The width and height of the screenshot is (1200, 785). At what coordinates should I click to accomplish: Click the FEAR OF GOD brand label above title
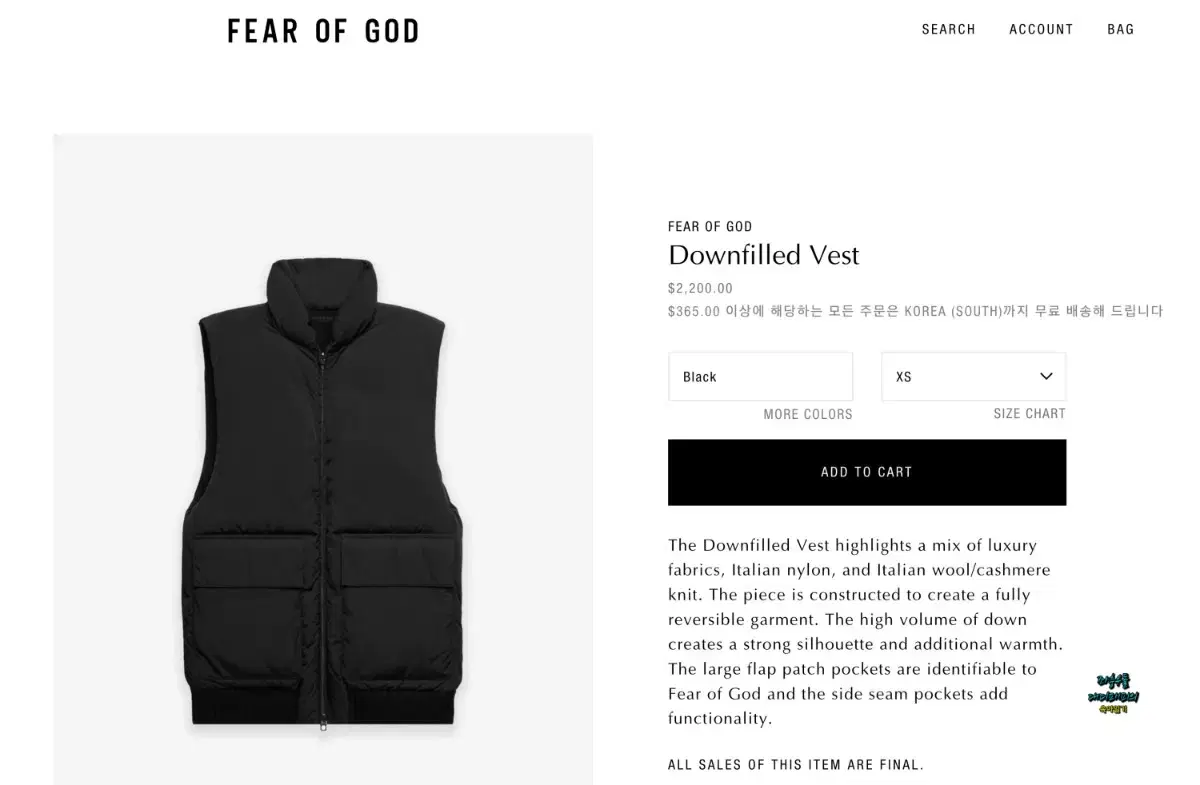click(710, 226)
